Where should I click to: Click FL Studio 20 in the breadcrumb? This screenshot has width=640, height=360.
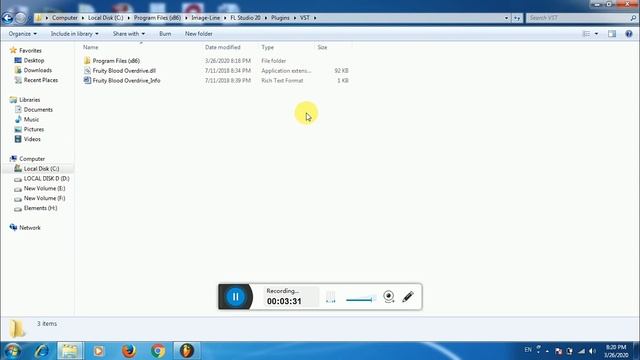point(245,18)
